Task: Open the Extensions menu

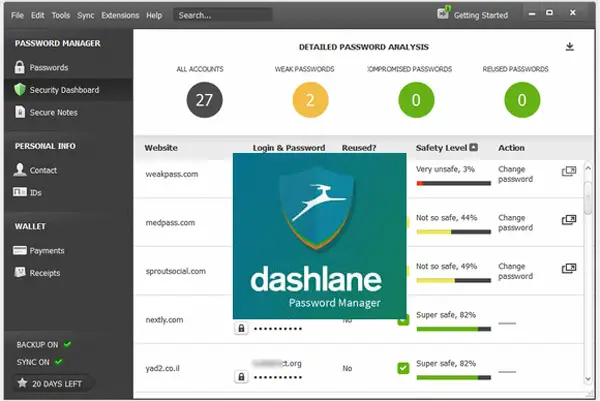Action: (120, 15)
